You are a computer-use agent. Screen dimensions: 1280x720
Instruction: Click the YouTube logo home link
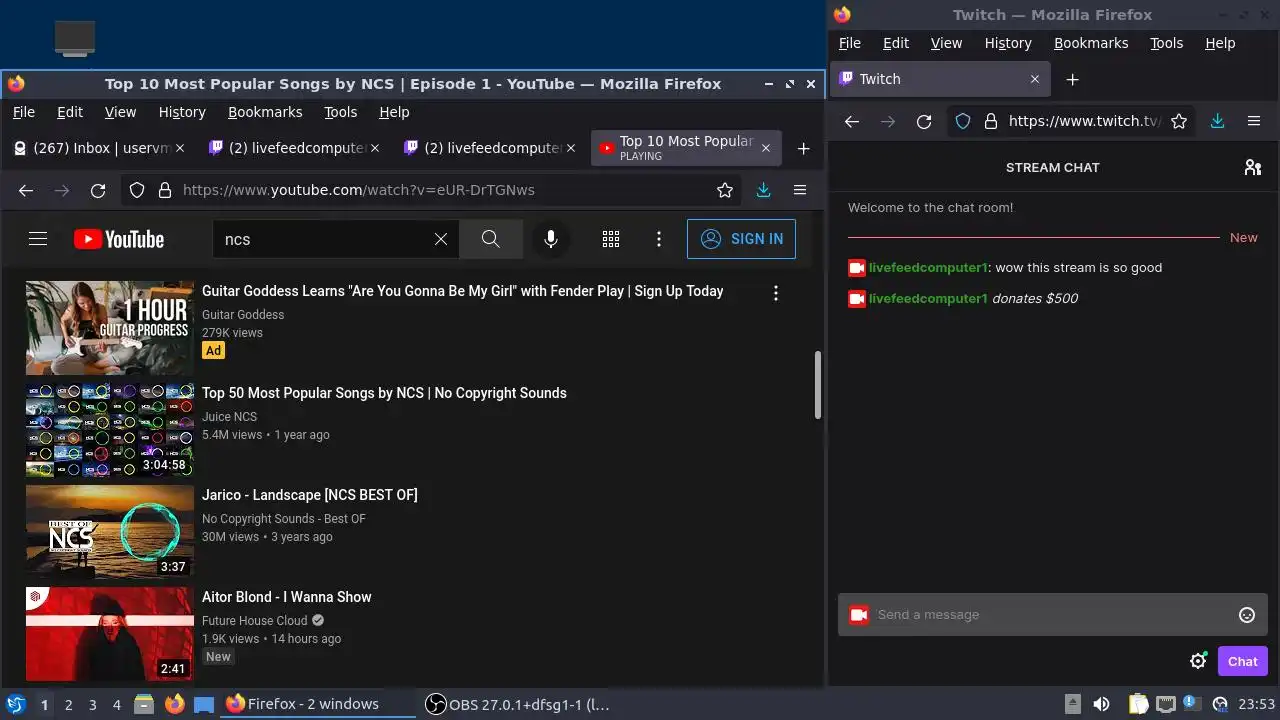119,239
